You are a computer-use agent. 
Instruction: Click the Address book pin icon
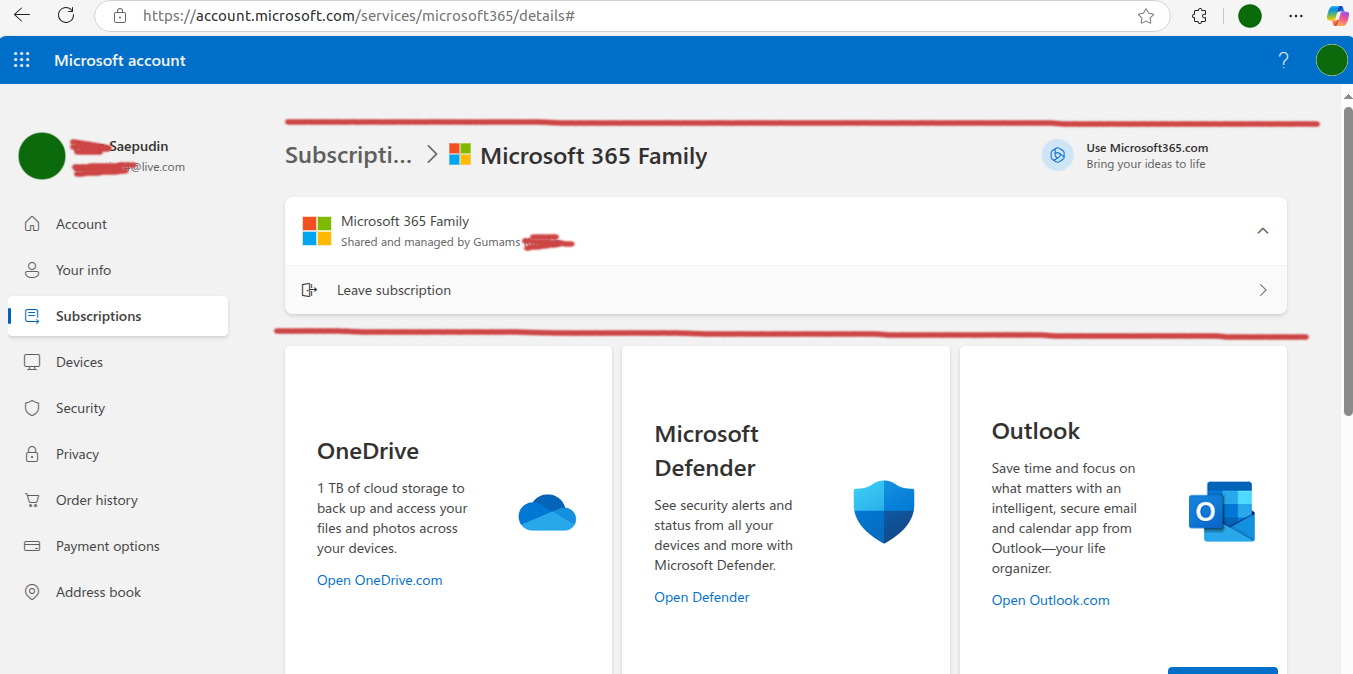[32, 592]
